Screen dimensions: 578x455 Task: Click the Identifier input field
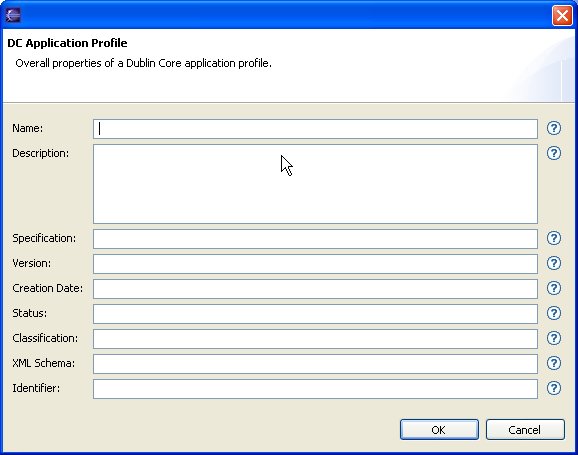tap(315, 389)
